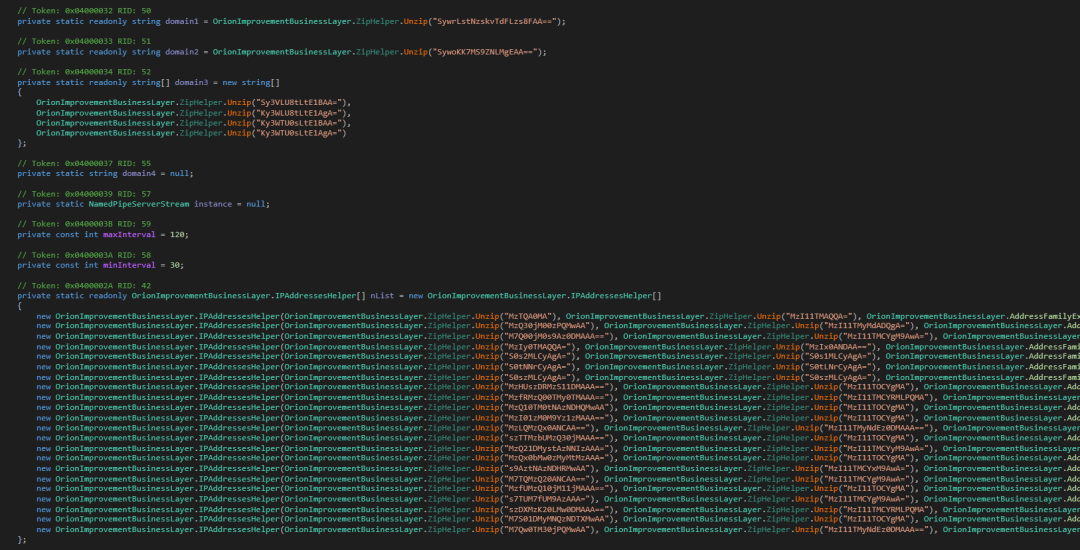Click the comment 'Token: 0x04000039 RID: 57'
This screenshot has width=1080, height=550.
click(84, 194)
